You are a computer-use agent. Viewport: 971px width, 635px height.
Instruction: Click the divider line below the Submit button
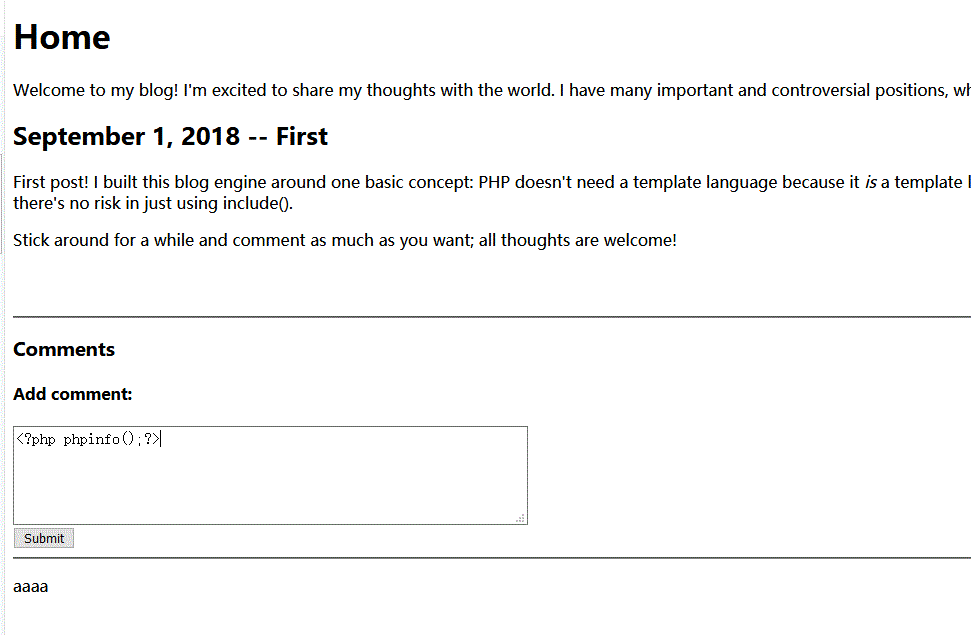(x=490, y=558)
